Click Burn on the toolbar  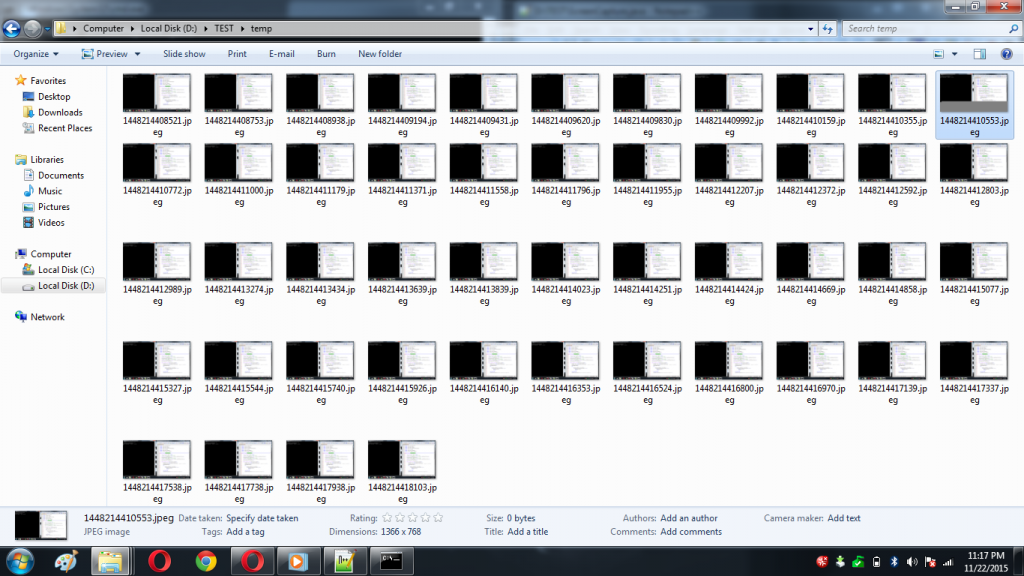pos(326,53)
